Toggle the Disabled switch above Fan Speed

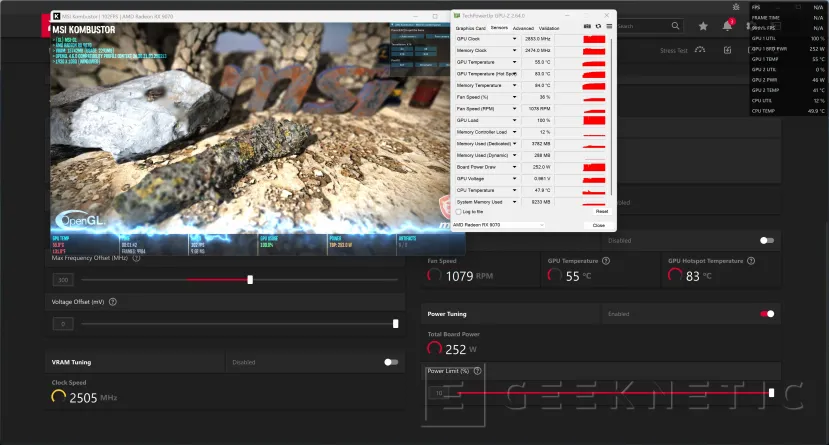(x=767, y=240)
